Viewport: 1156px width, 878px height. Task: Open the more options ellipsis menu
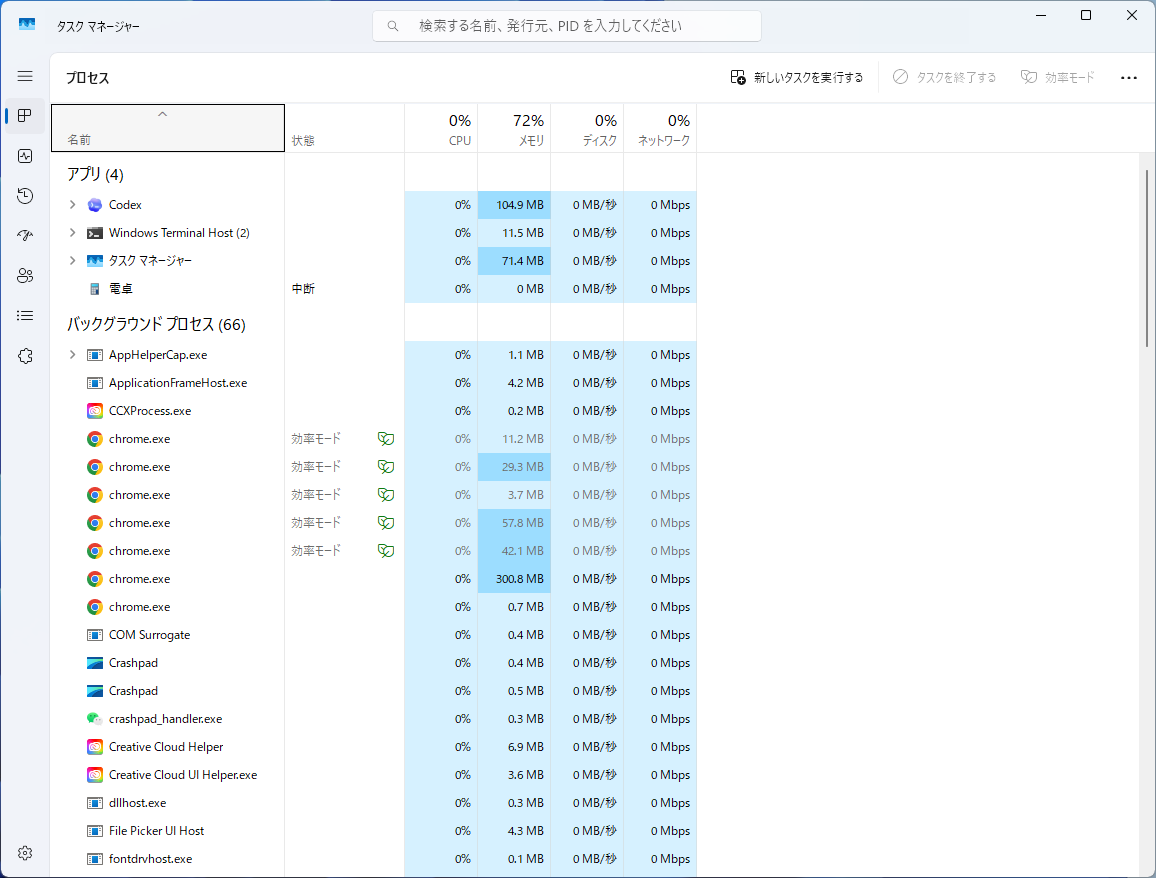point(1129,77)
